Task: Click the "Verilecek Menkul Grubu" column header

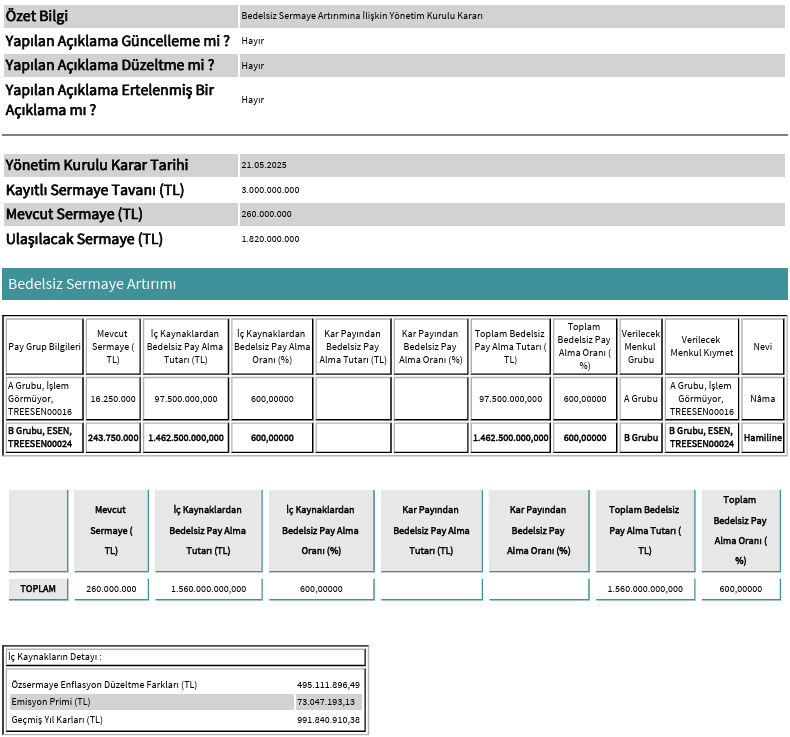Action: pyautogui.click(x=640, y=347)
